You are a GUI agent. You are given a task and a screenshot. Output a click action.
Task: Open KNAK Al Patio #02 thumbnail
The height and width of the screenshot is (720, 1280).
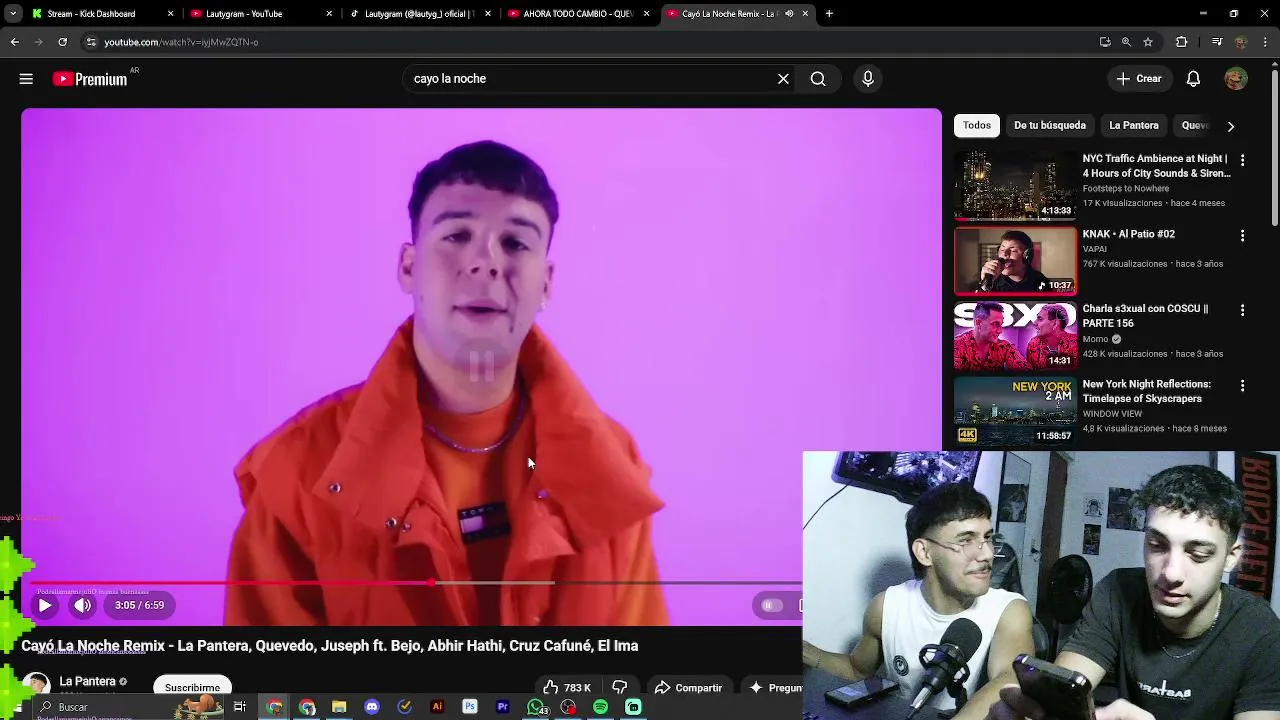[1015, 260]
